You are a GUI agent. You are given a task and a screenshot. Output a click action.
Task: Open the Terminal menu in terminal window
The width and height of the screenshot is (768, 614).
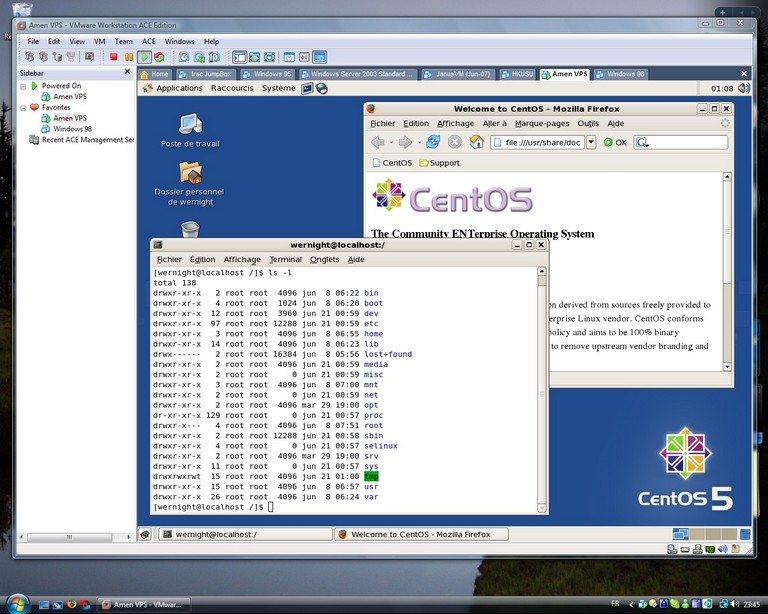[x=285, y=259]
